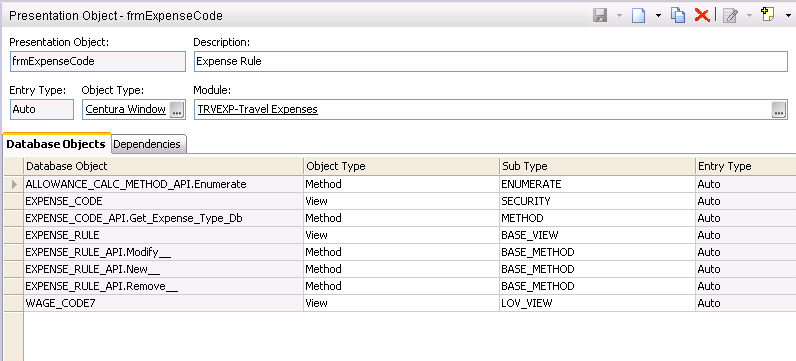Click the Save floppy disk icon
This screenshot has height=361, width=796.
(x=601, y=16)
